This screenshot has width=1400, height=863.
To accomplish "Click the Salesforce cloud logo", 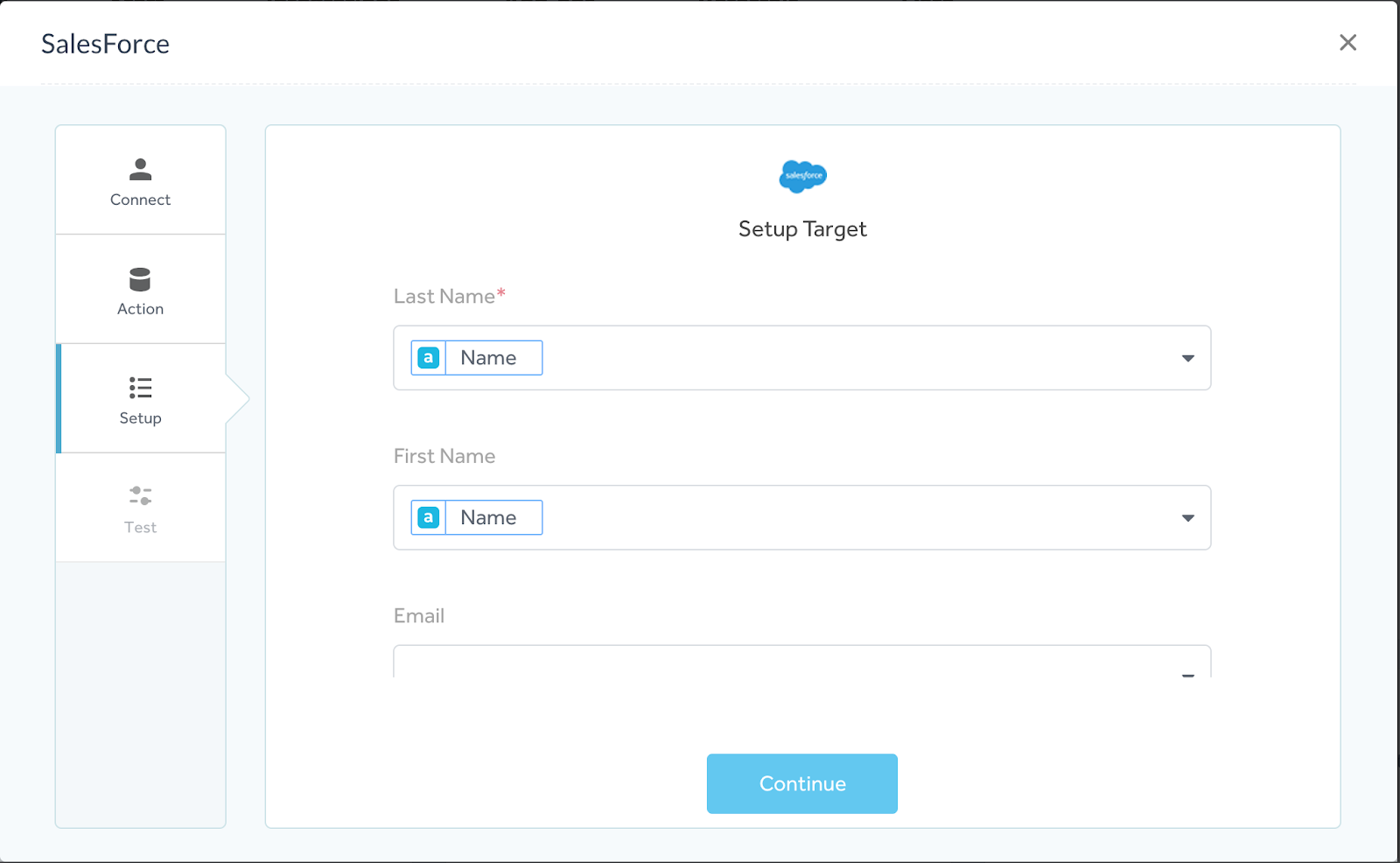I will click(x=802, y=176).
